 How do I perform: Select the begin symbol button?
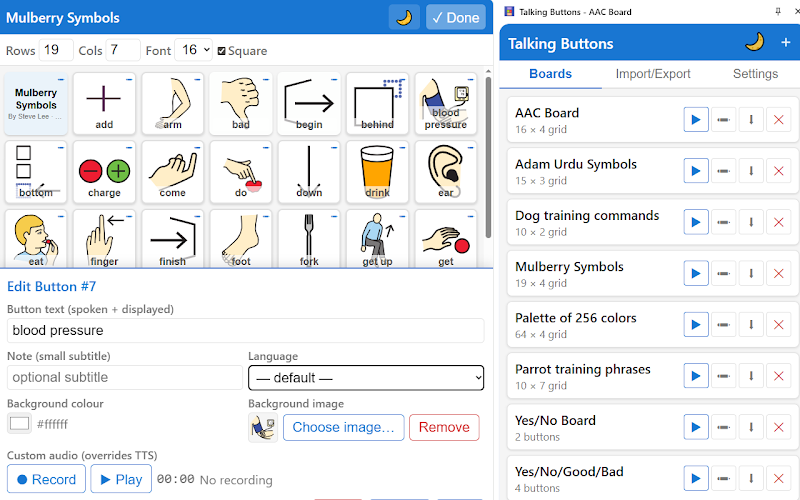click(309, 104)
